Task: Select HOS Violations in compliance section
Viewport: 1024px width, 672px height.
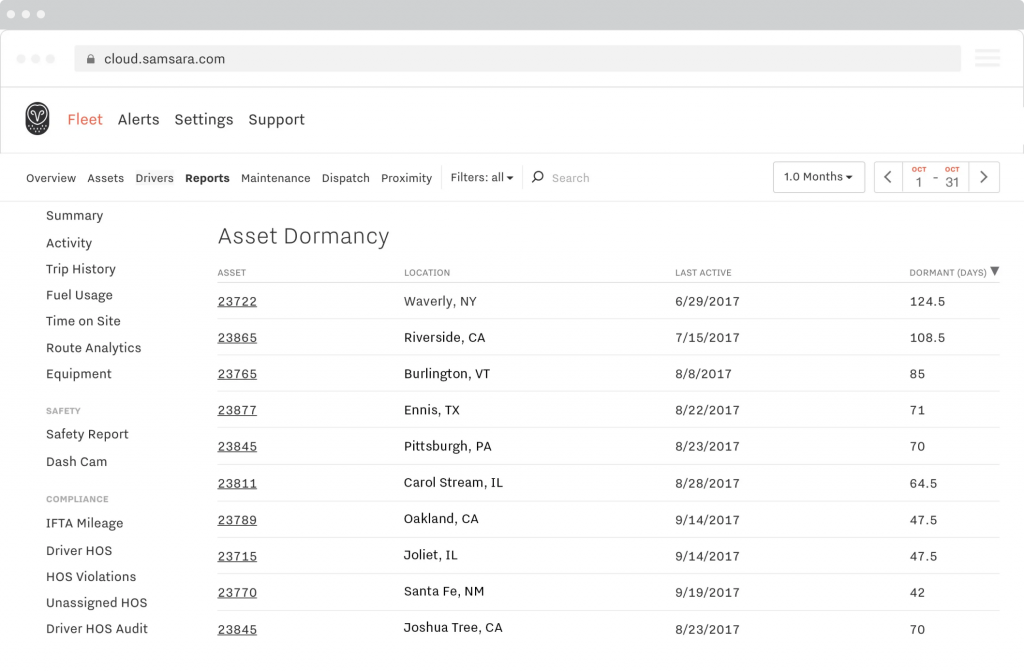Action: 91,577
